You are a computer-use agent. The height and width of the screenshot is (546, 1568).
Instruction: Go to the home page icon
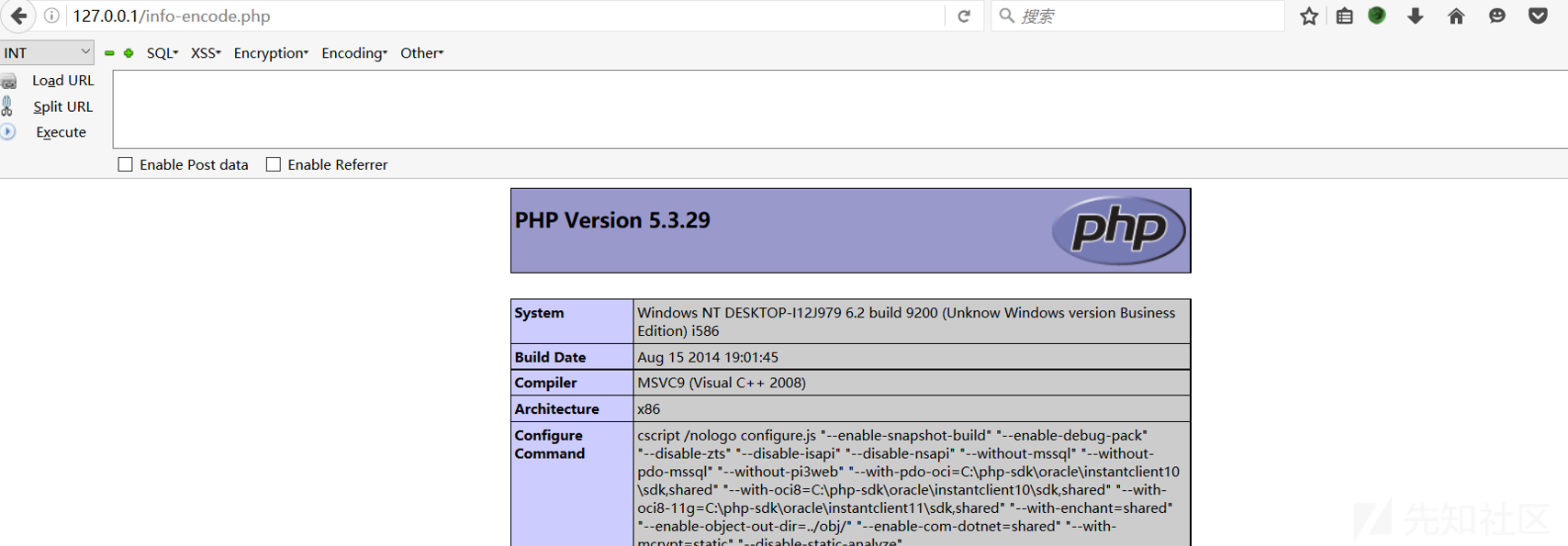click(x=1456, y=16)
